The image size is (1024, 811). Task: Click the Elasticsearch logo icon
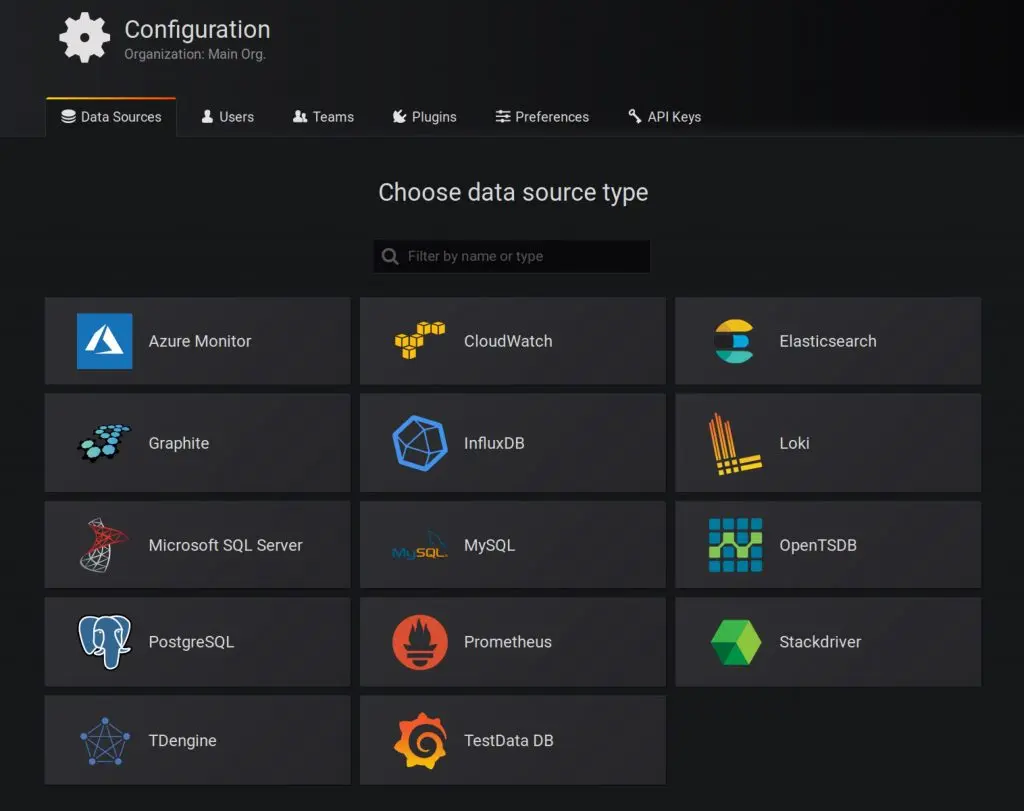[x=734, y=341]
